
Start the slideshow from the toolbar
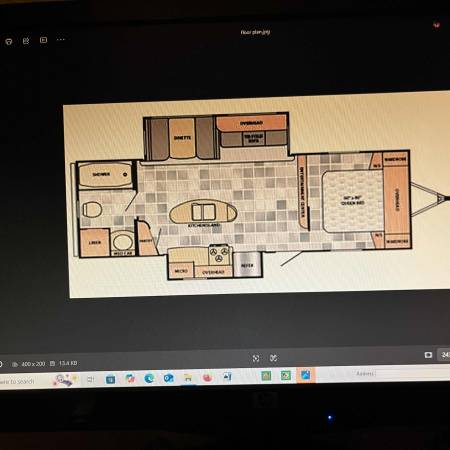pos(43,40)
